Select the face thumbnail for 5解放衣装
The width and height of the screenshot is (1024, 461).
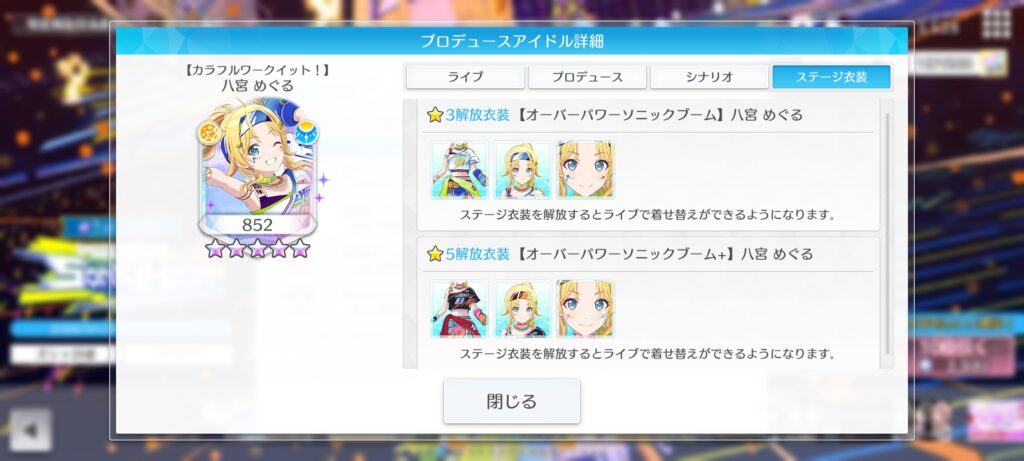tap(586, 308)
